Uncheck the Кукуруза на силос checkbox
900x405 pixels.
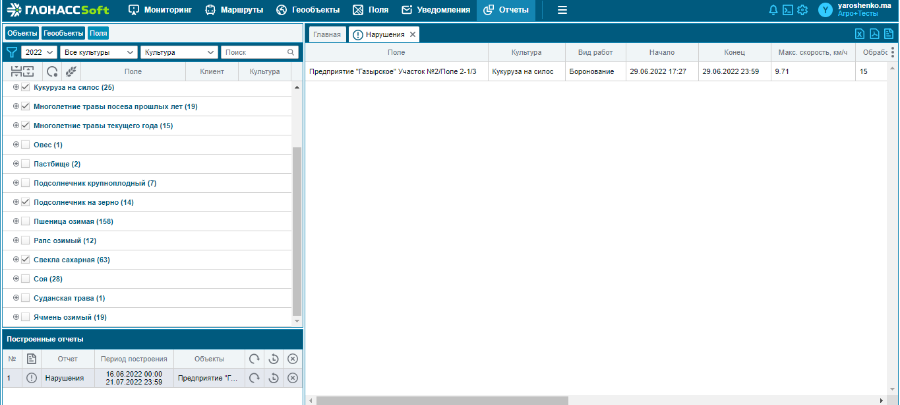(26, 88)
